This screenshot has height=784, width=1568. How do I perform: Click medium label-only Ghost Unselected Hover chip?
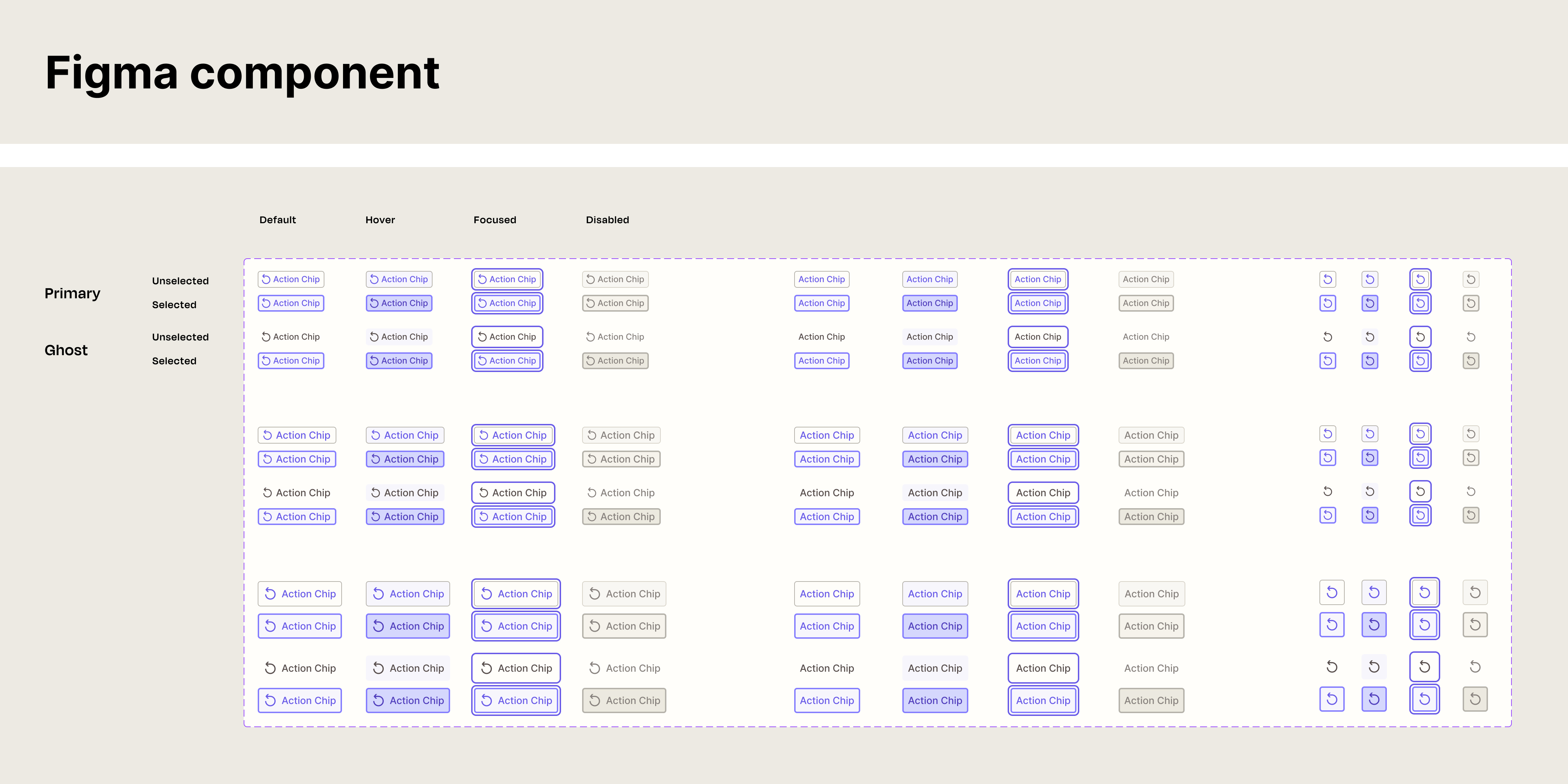pyautogui.click(x=936, y=493)
